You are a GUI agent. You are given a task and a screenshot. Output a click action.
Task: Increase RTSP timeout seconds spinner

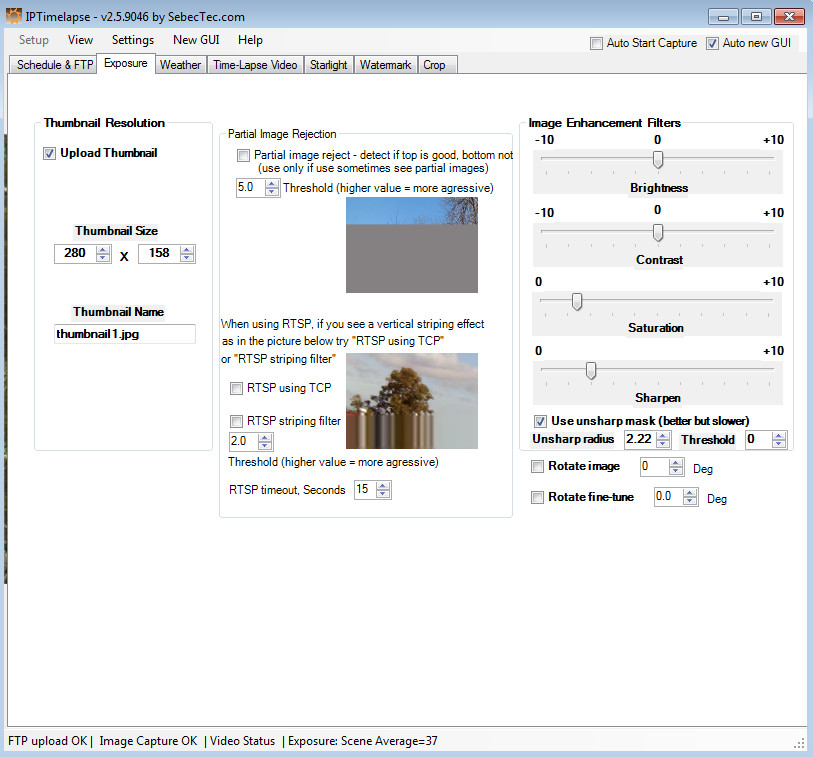383,486
